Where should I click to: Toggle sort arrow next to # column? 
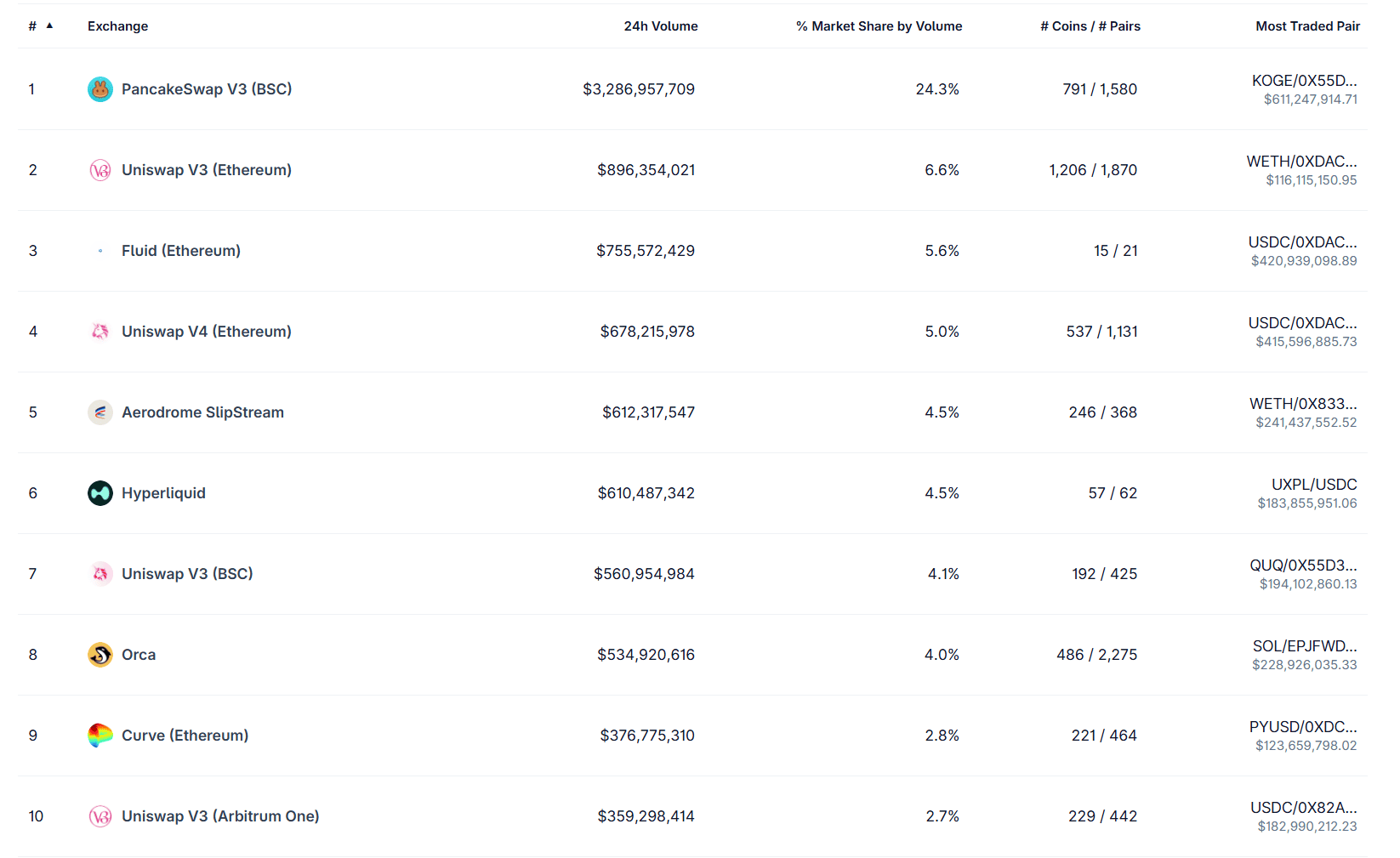coord(49,26)
